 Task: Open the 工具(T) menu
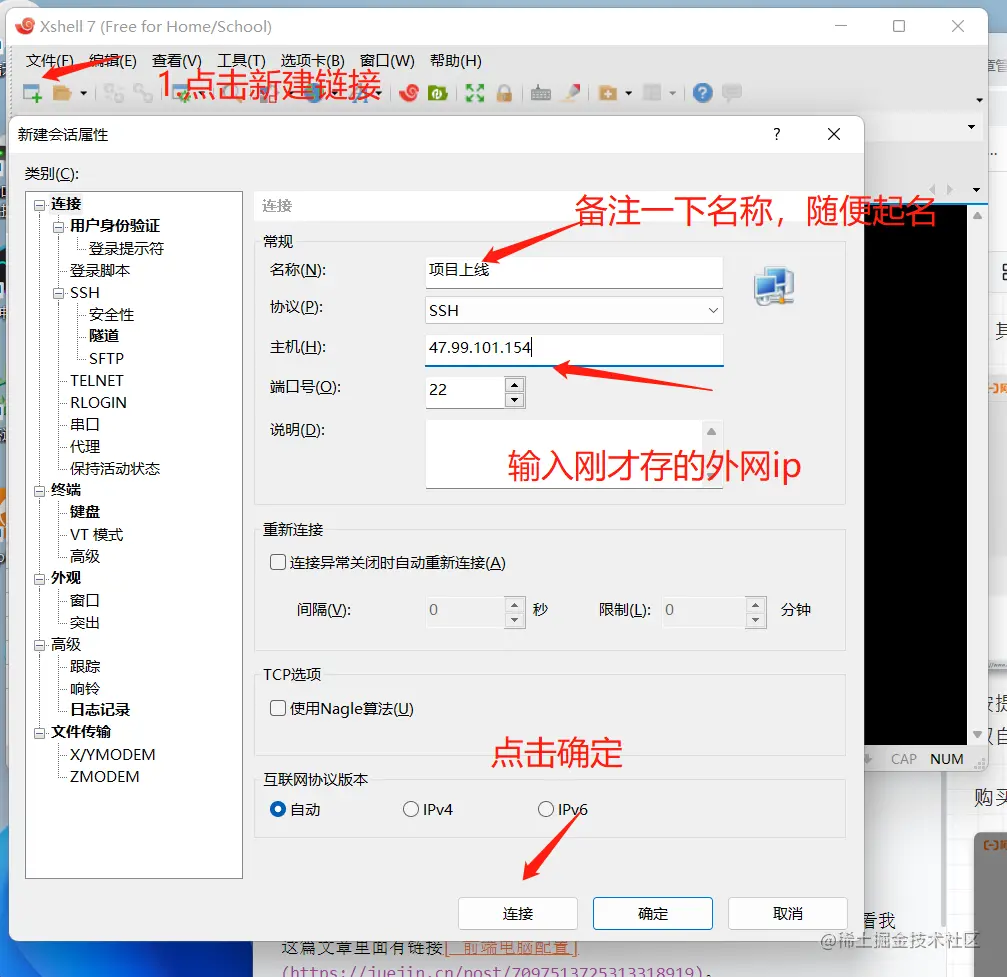(241, 61)
